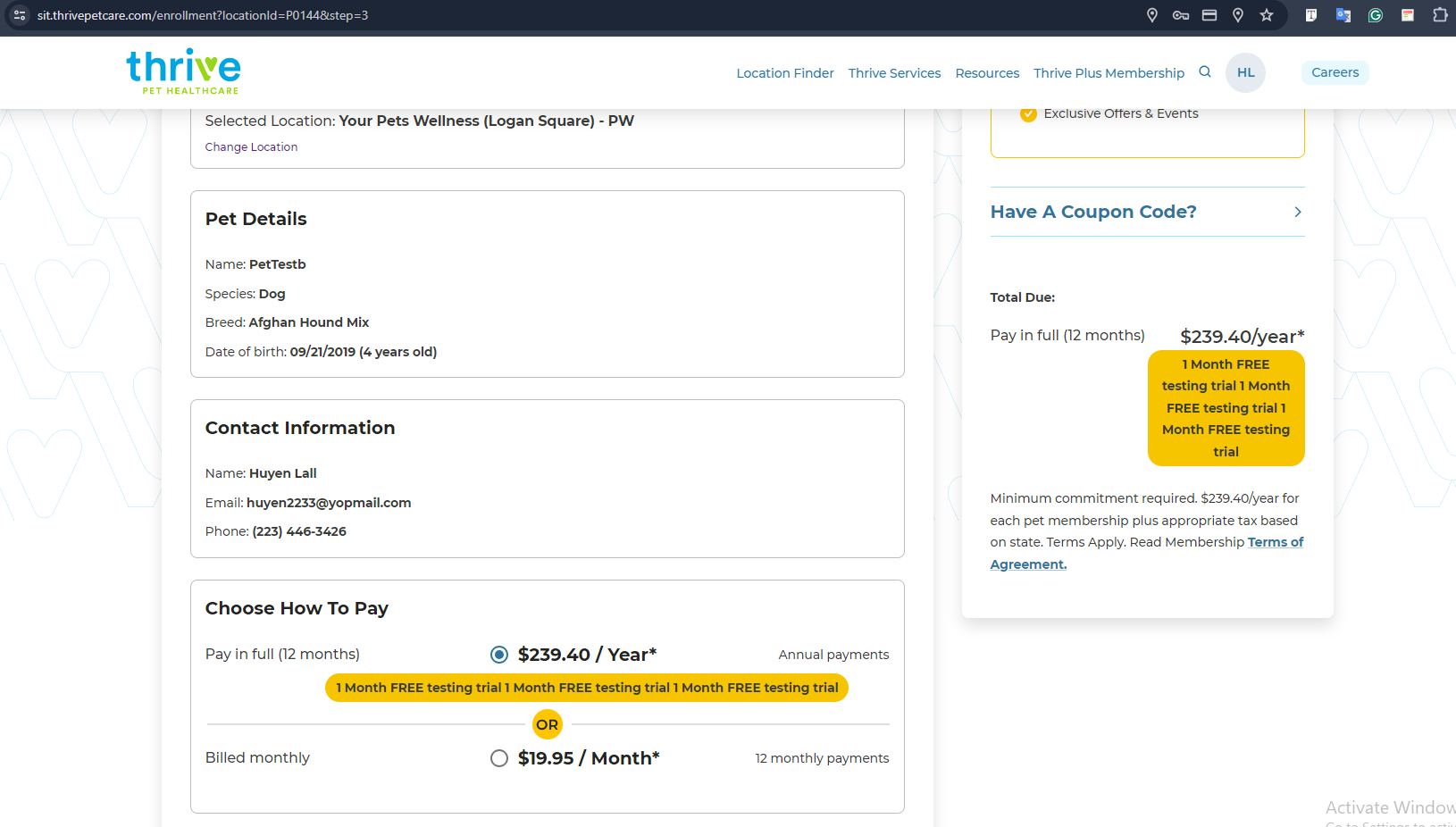Click the sidebar 1 Month FREE testing trial badge
The width and height of the screenshot is (1456, 827).
pyautogui.click(x=1226, y=408)
